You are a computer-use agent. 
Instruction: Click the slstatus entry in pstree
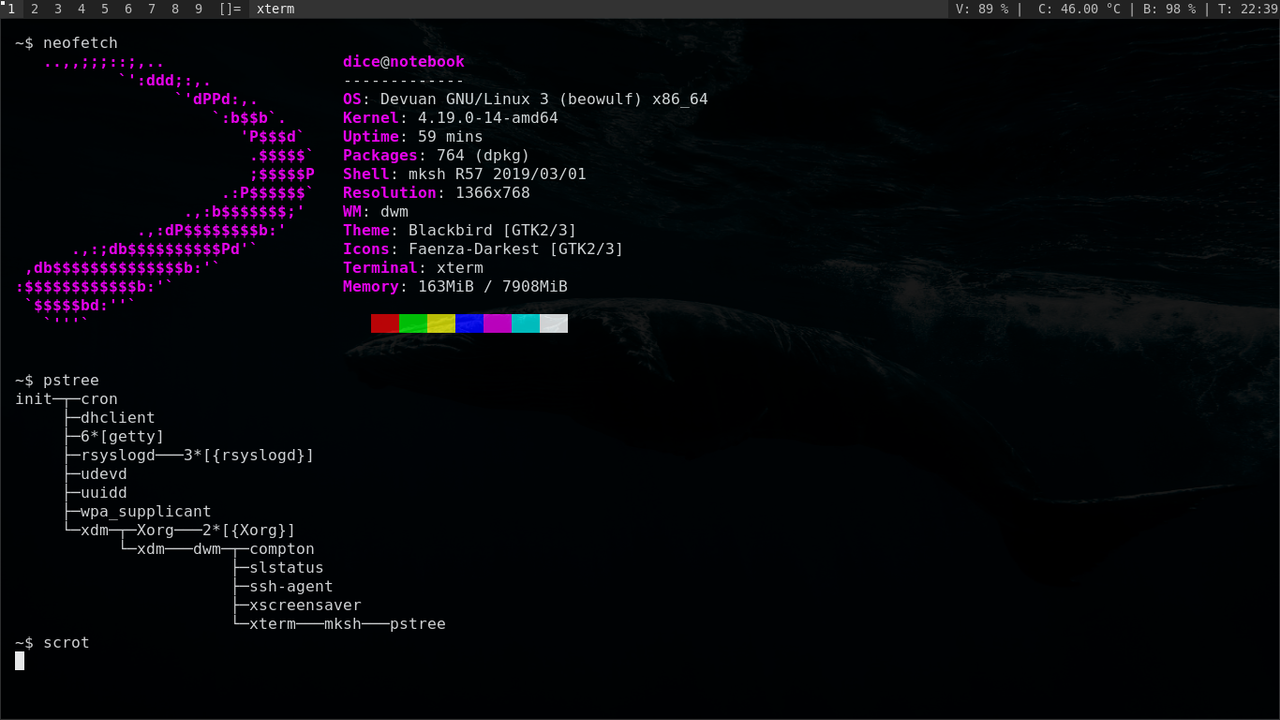tap(287, 568)
